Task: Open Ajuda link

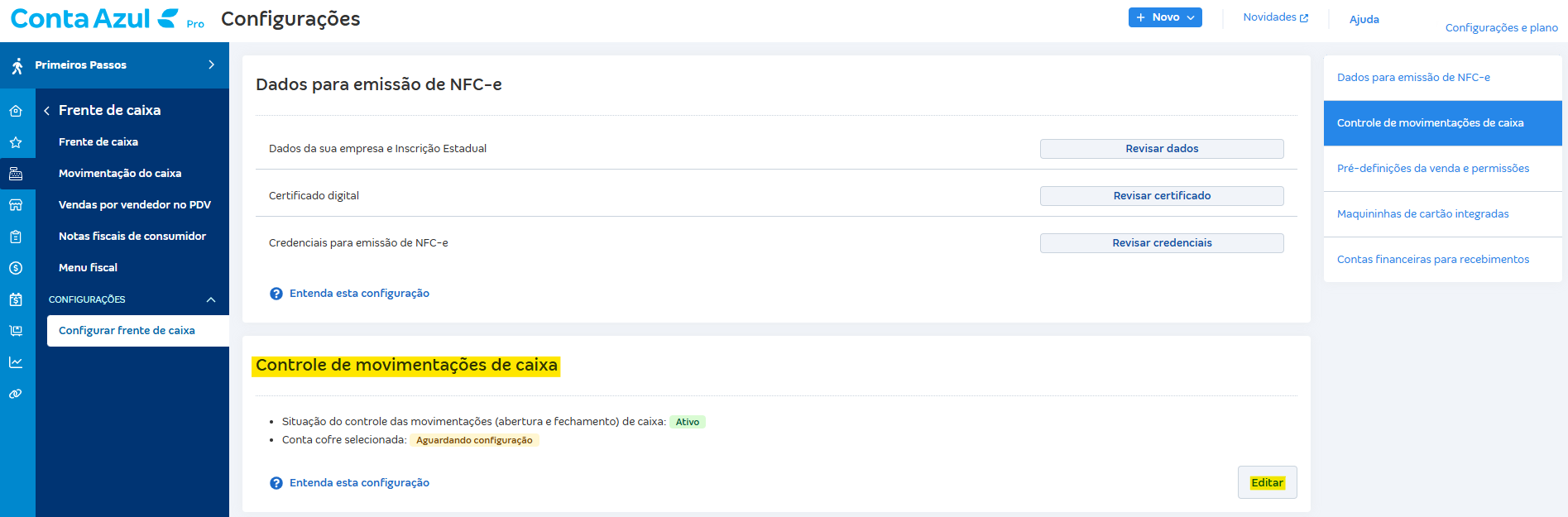Action: (x=1364, y=20)
